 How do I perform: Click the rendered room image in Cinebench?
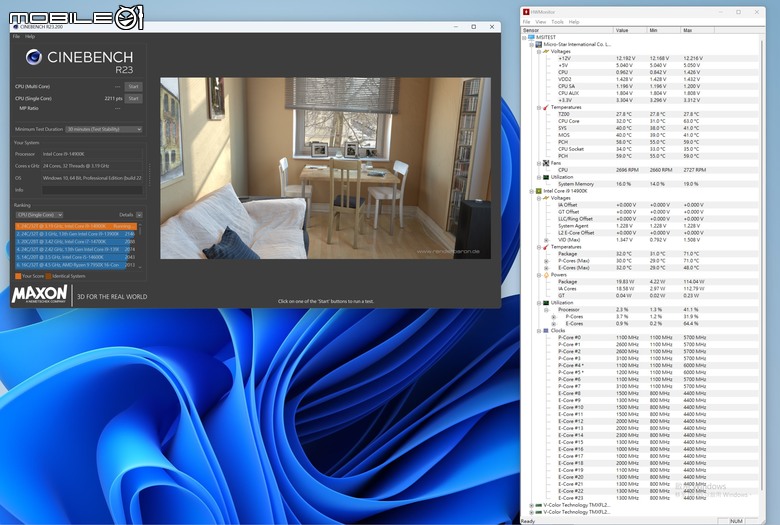point(325,168)
